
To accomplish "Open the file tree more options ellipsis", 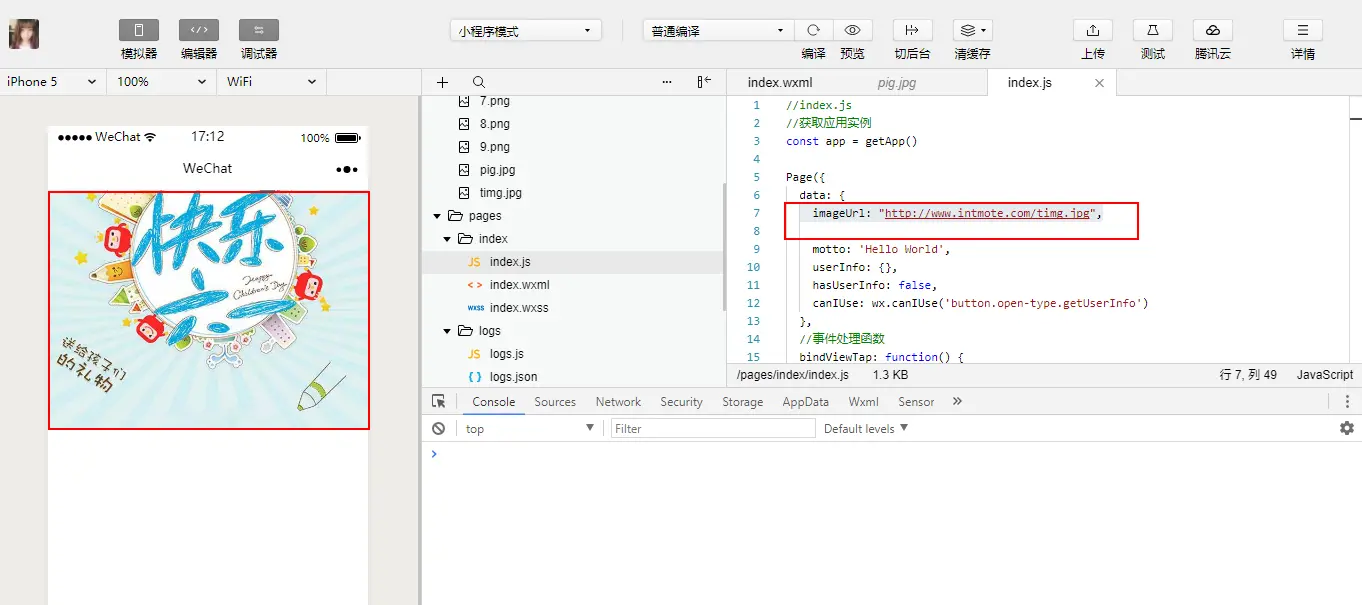I will coord(668,82).
